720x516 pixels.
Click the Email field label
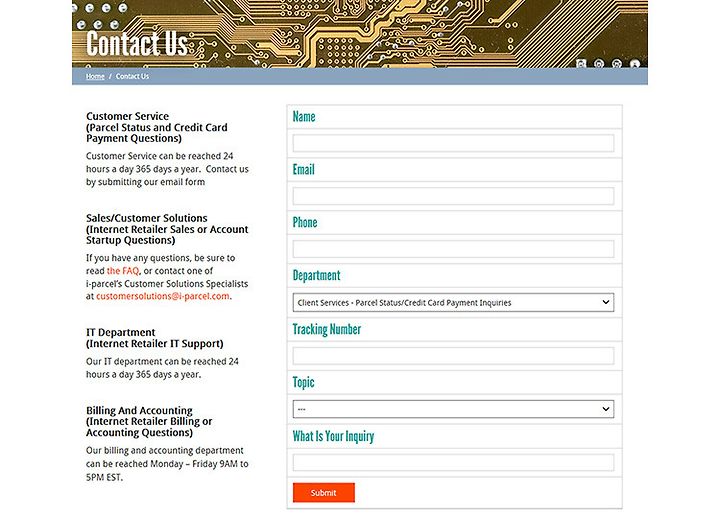point(304,169)
